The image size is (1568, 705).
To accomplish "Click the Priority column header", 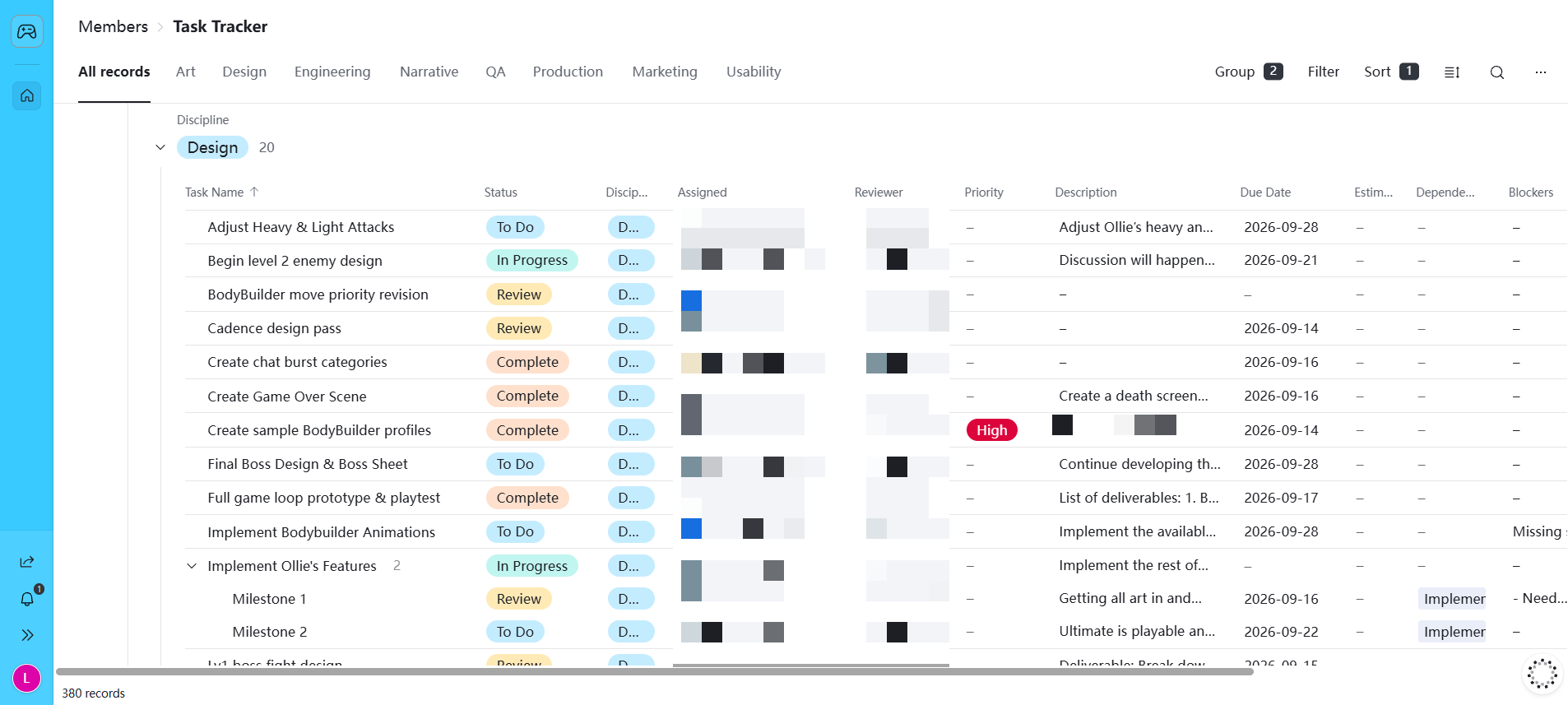I will tap(984, 192).
